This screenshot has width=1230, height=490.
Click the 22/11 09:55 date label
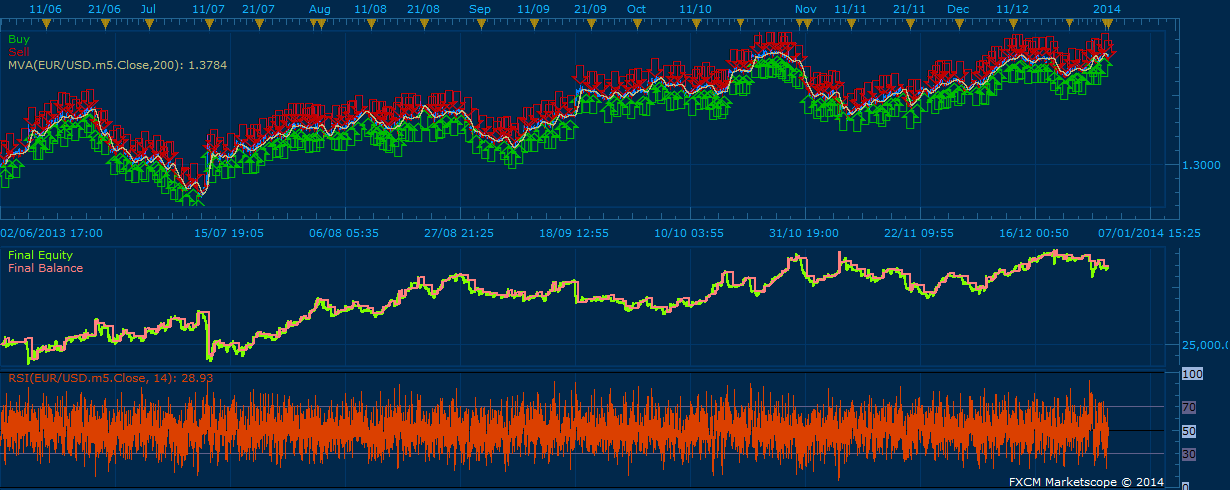[x=919, y=232]
